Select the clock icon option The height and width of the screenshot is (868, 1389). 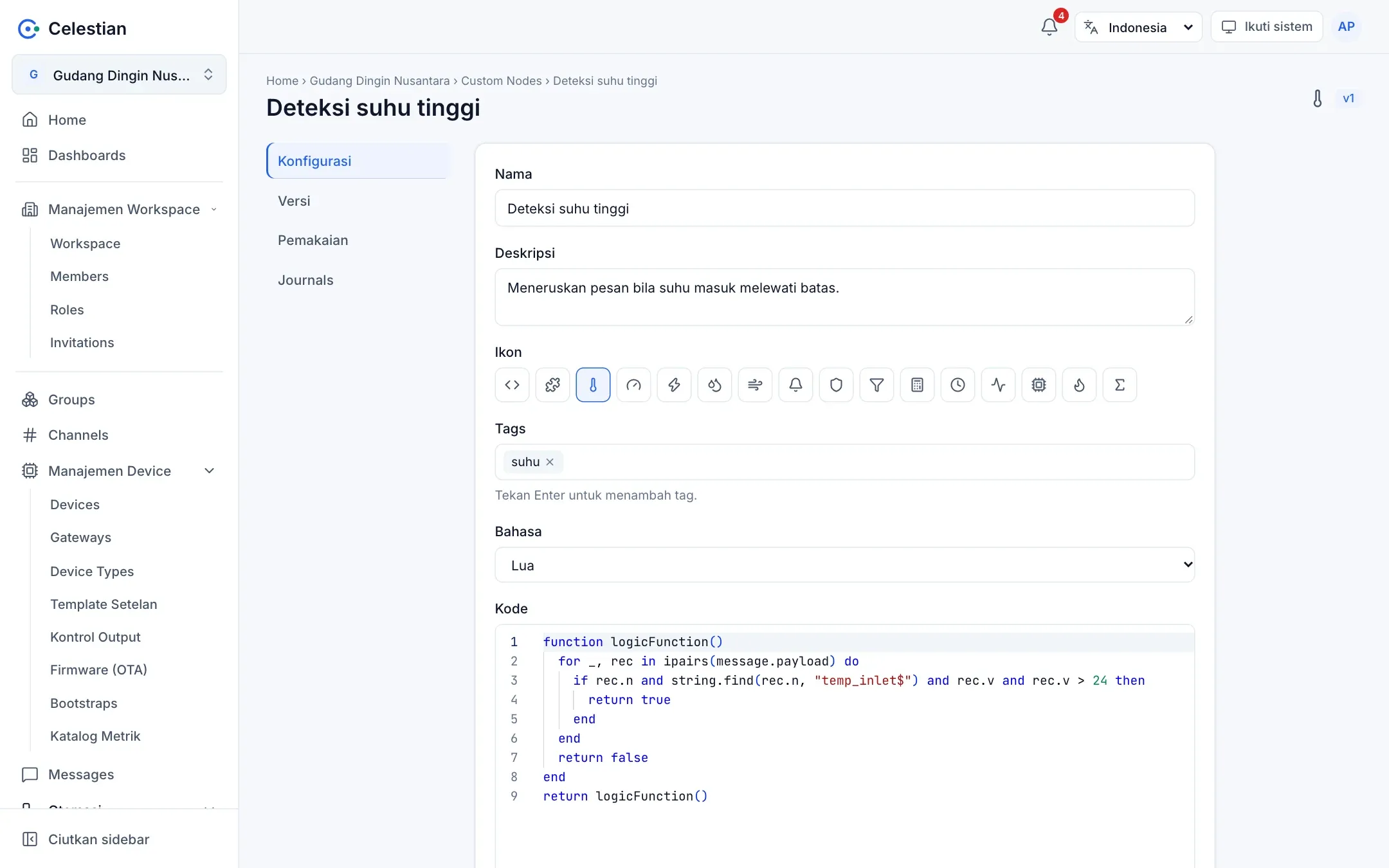click(958, 385)
